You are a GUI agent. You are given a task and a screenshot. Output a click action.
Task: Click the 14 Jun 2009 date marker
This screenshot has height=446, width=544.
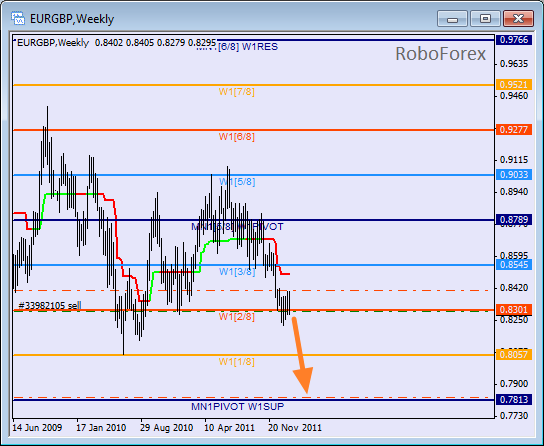(37, 428)
